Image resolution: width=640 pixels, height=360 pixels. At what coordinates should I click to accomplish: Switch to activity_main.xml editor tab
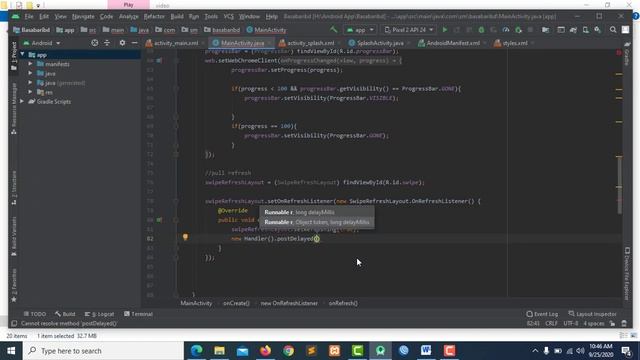176,43
